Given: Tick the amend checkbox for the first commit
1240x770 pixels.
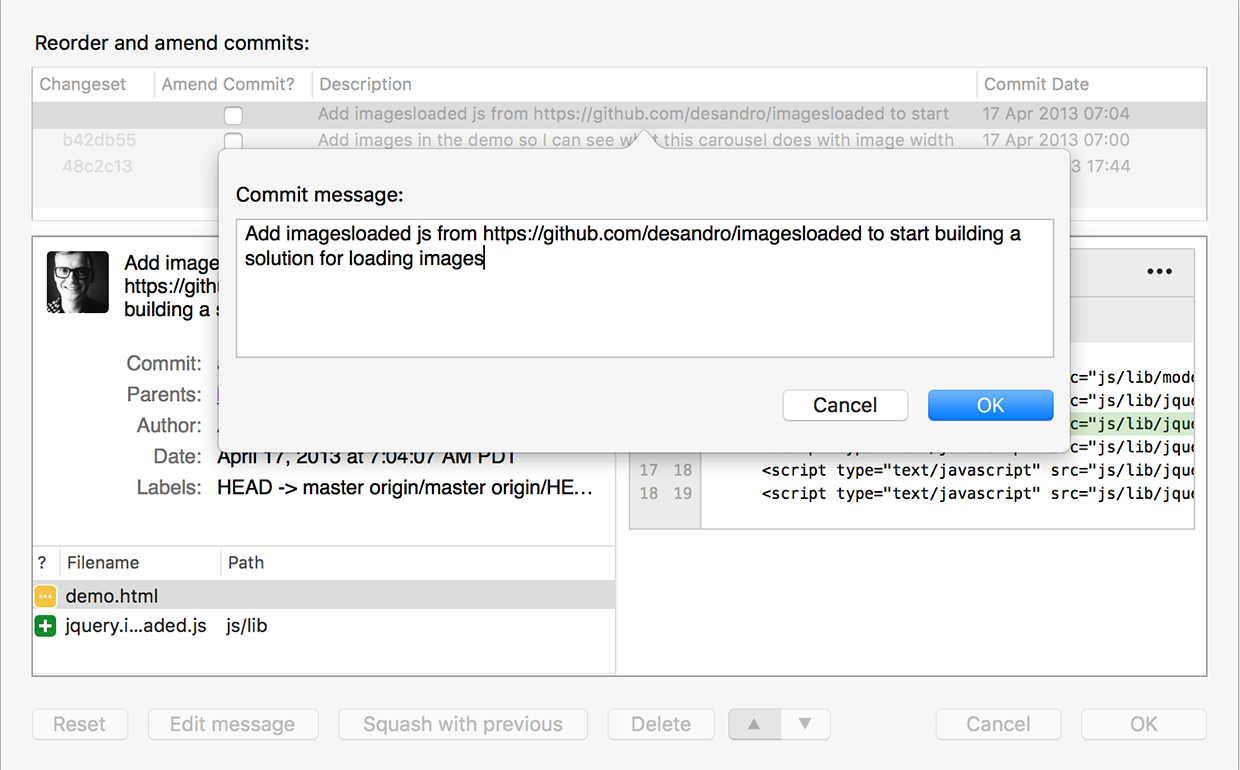Looking at the screenshot, I should 233,115.
